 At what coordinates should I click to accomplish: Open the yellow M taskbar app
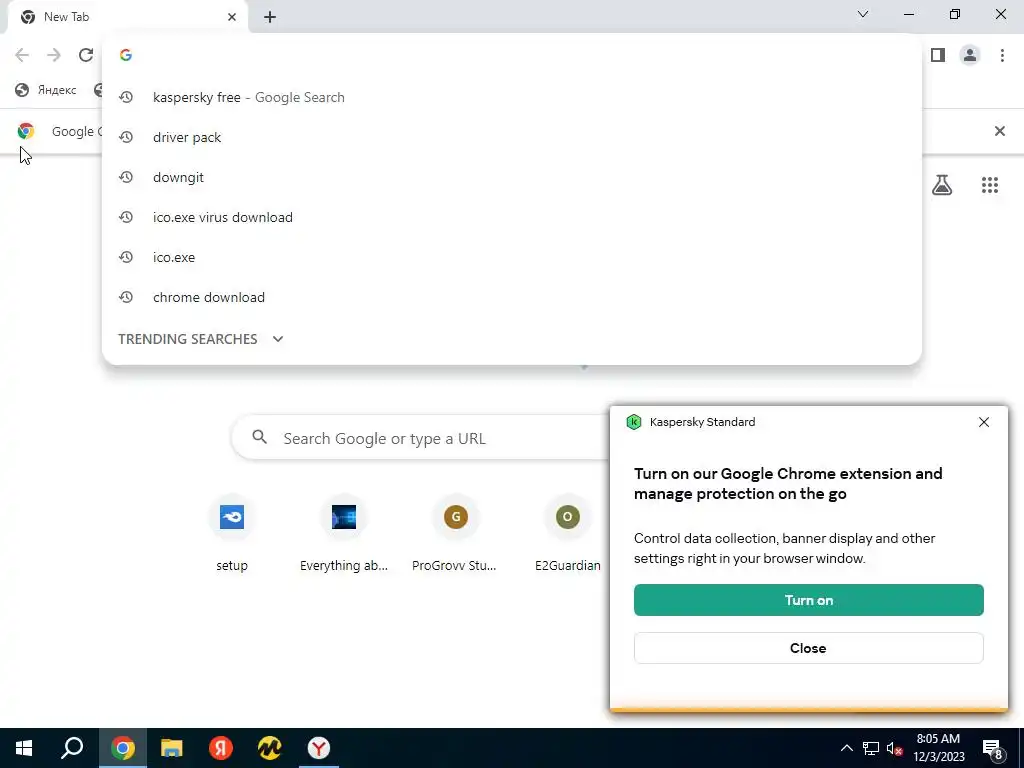pos(270,748)
